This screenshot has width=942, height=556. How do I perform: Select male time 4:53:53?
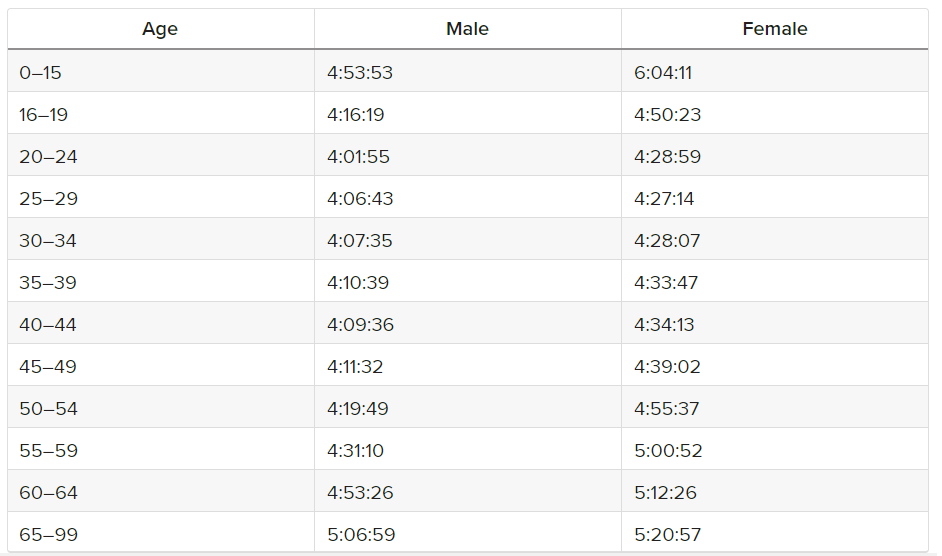point(360,73)
